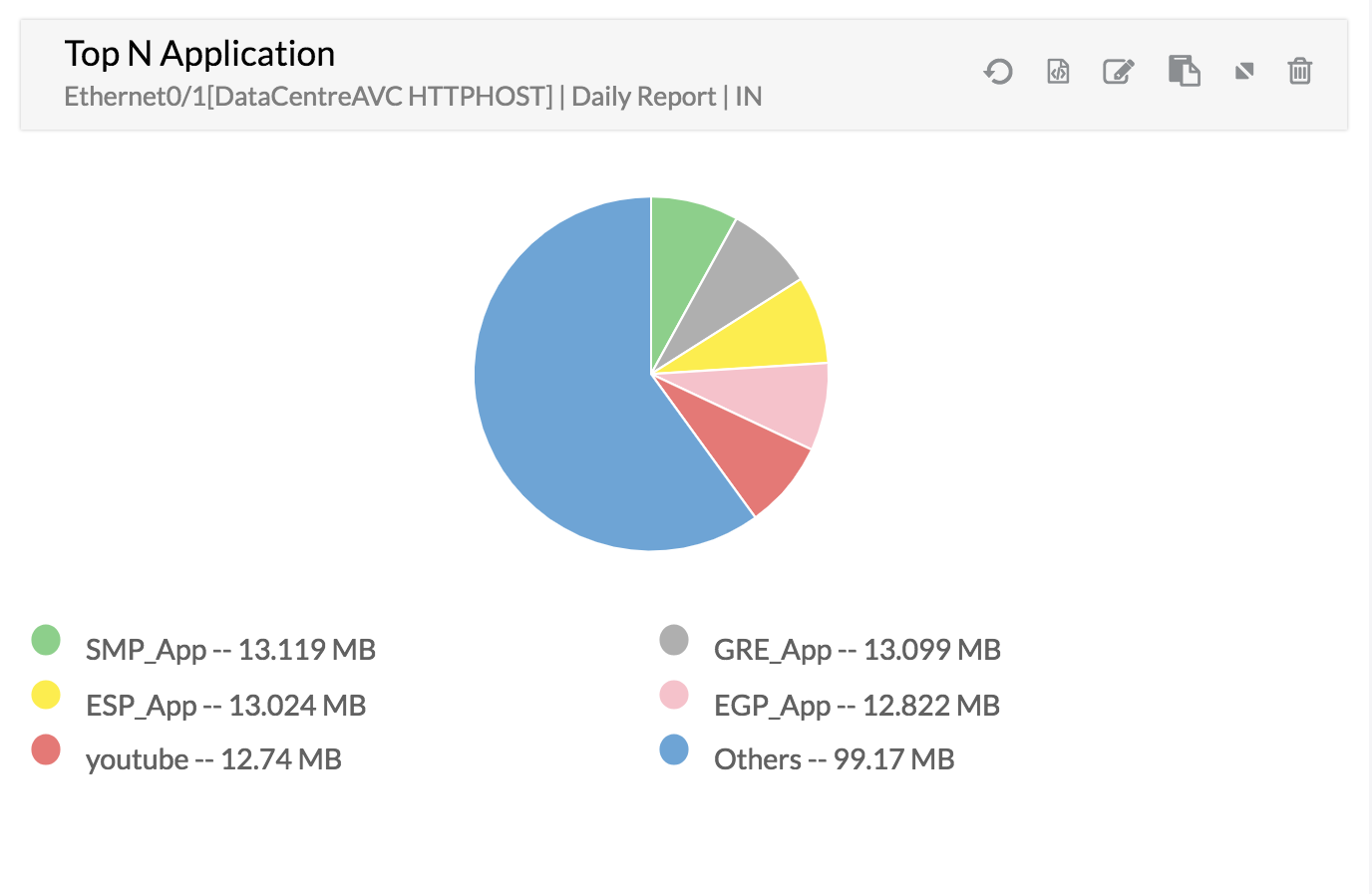Click the resize widget icon
Viewport: 1372px width, 894px height.
coord(1243,72)
